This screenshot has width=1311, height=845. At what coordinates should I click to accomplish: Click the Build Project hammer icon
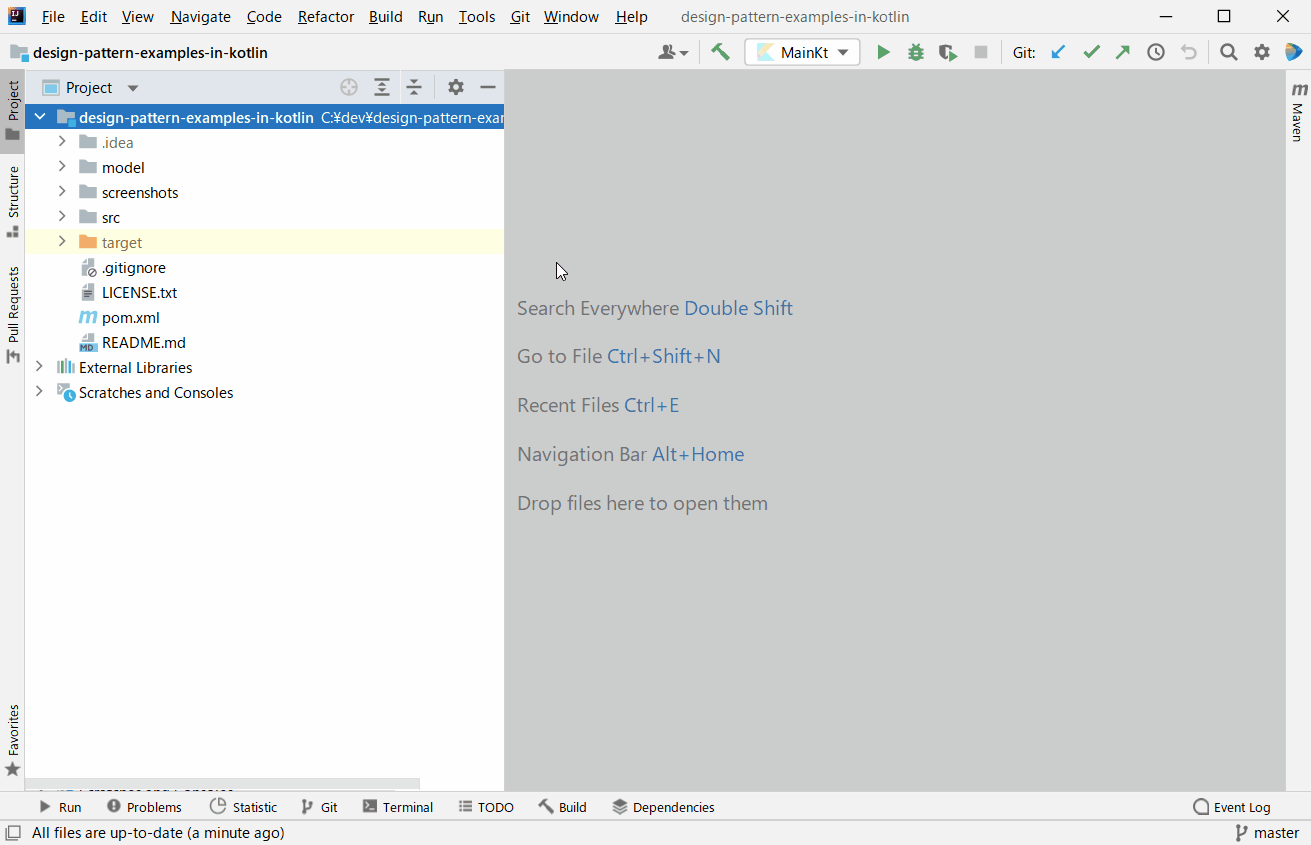point(720,52)
